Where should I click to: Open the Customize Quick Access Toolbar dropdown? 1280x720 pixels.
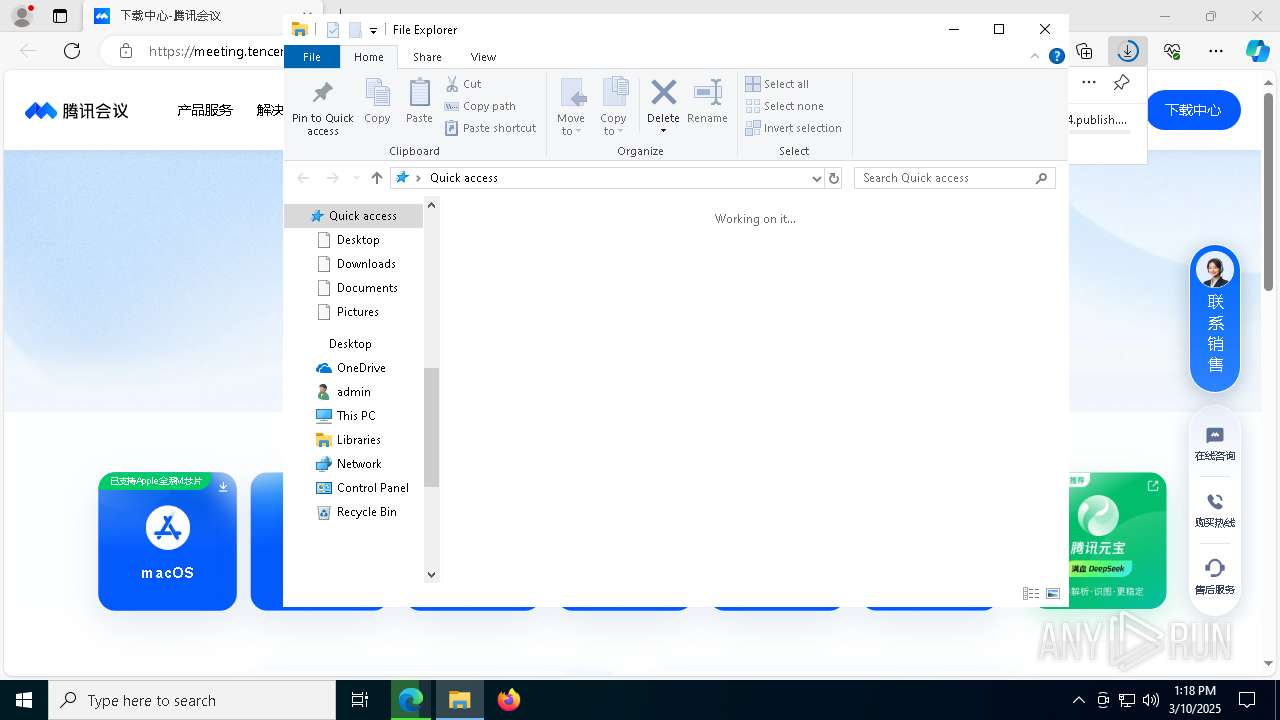[373, 30]
